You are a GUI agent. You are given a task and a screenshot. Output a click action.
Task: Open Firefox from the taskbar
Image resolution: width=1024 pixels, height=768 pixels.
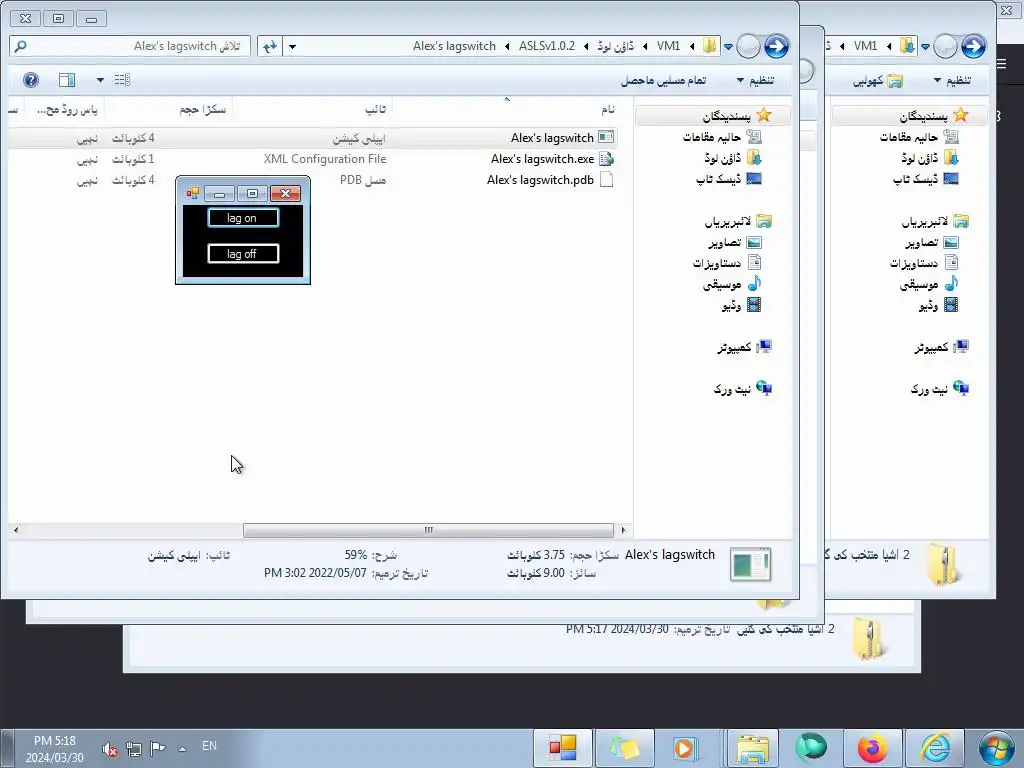(x=872, y=748)
